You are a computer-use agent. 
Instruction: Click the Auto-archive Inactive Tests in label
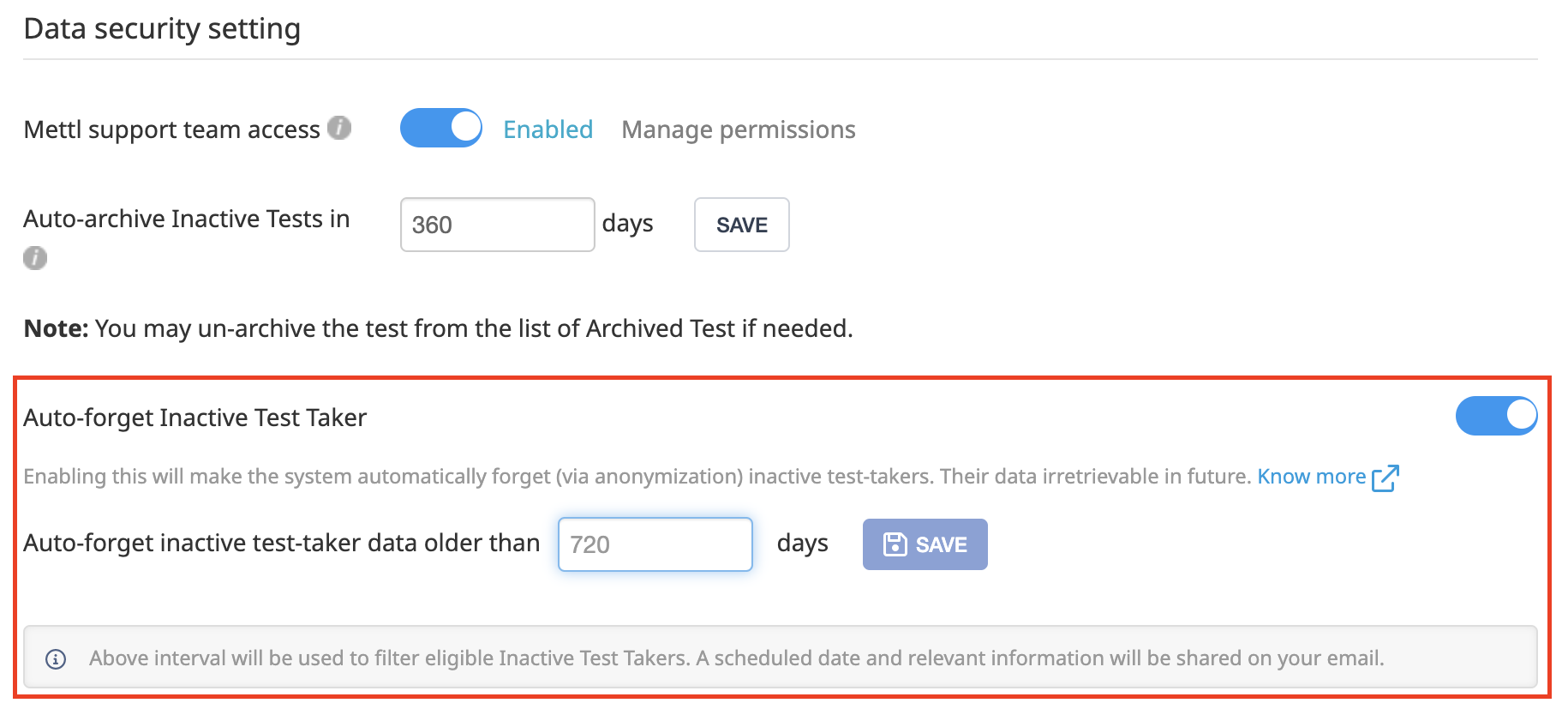pyautogui.click(x=187, y=219)
